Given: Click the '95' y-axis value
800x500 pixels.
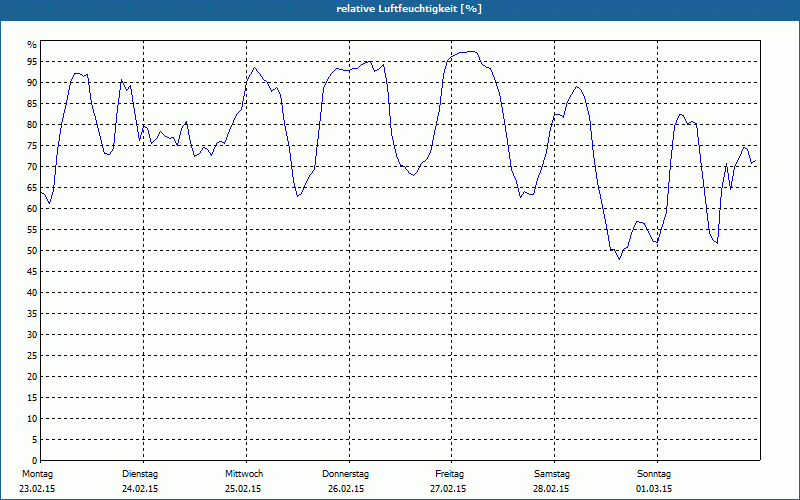Looking at the screenshot, I should tap(32, 62).
